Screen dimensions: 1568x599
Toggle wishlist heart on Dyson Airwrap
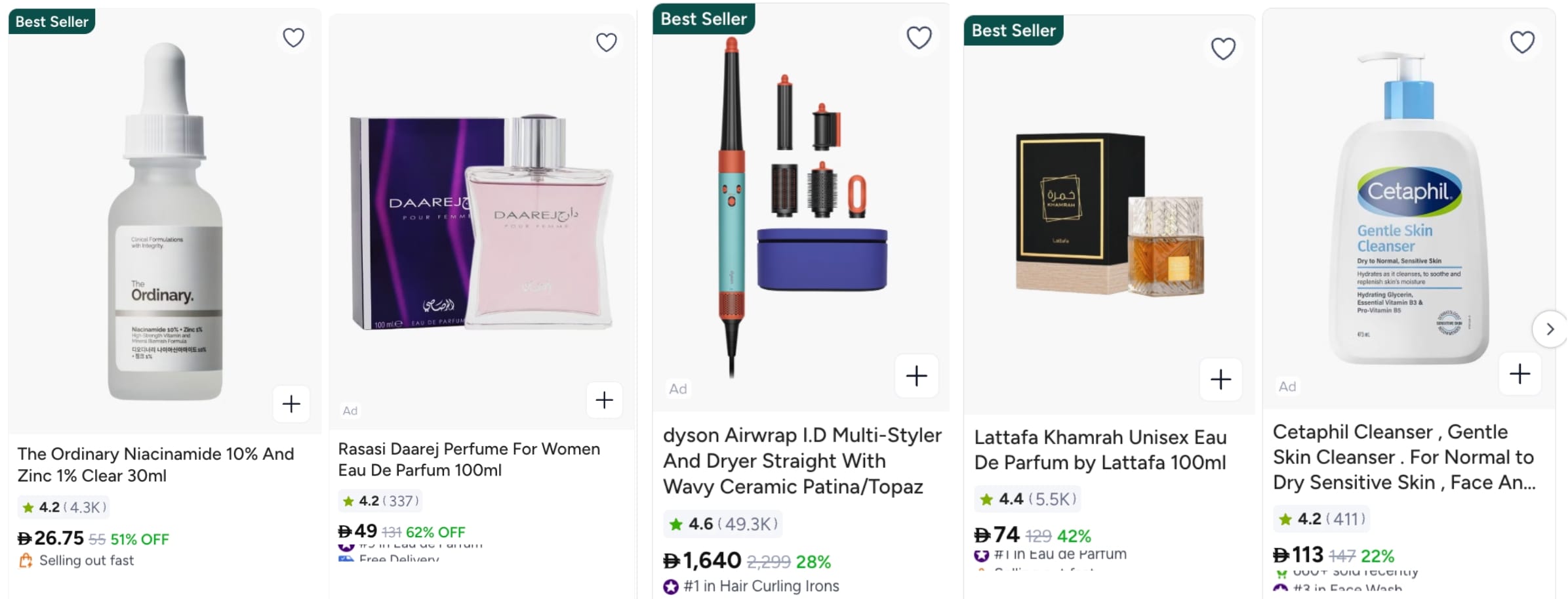pos(919,38)
